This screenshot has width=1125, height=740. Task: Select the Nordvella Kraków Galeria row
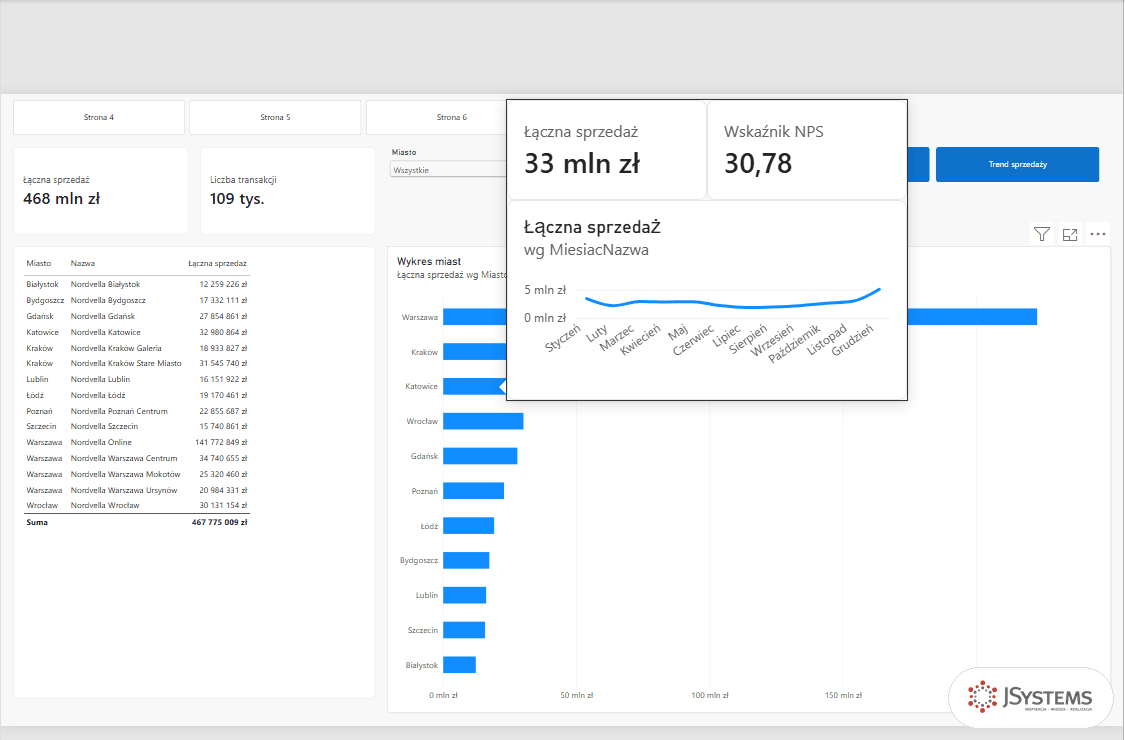pos(136,348)
